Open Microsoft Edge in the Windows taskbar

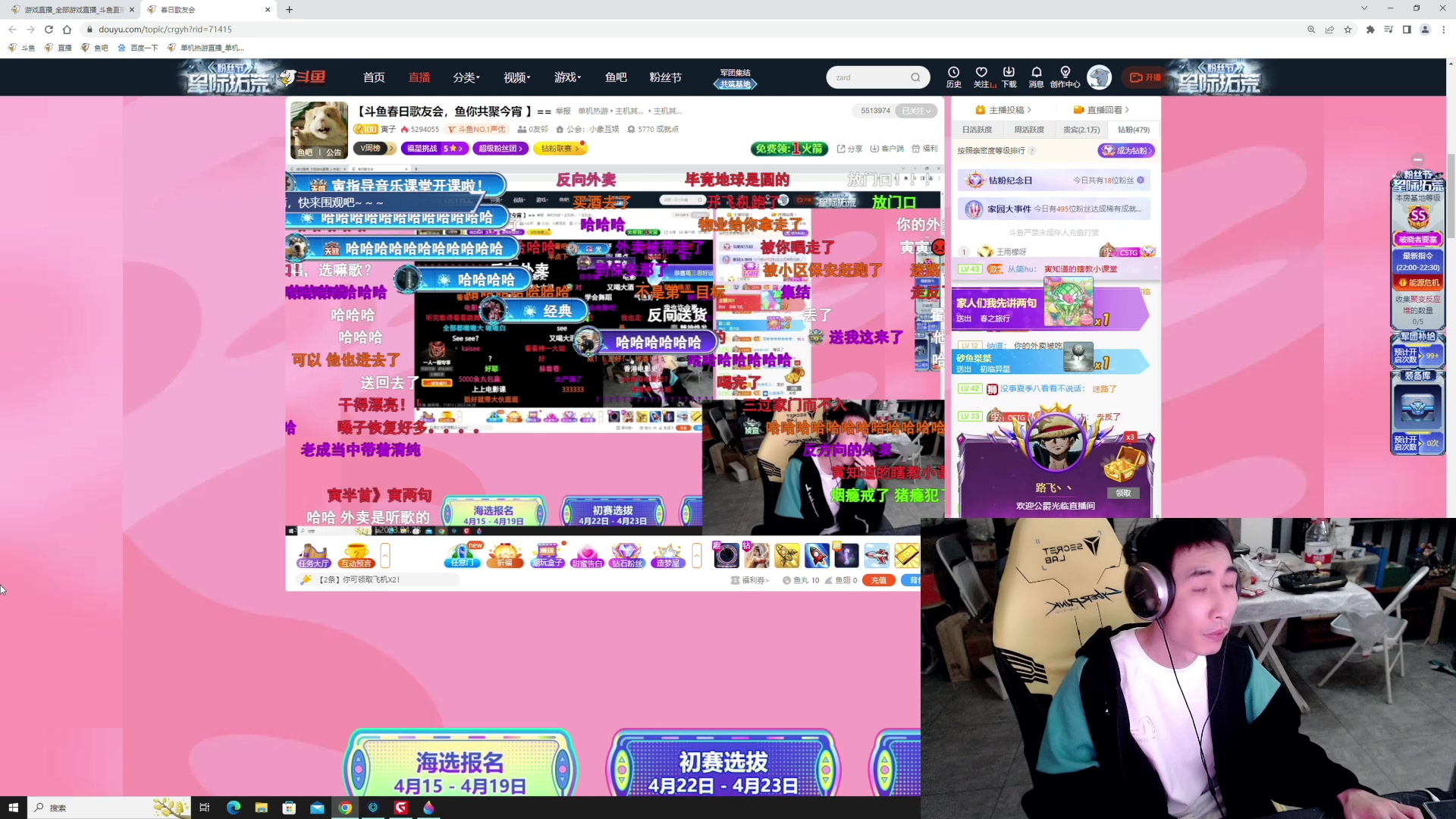point(233,808)
